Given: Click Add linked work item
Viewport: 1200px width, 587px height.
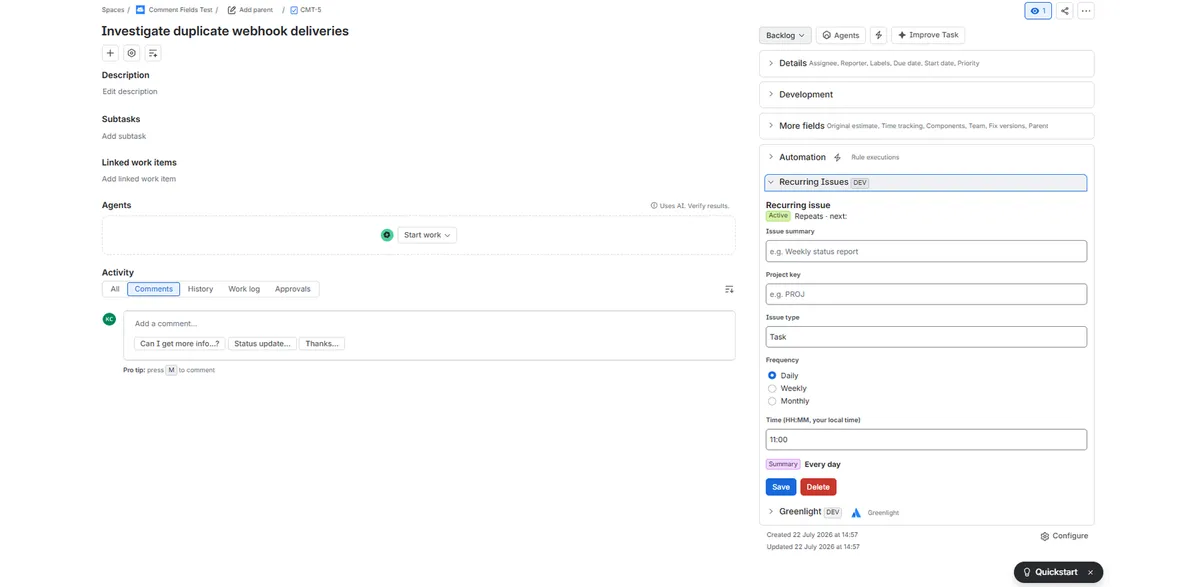Looking at the screenshot, I should [x=139, y=179].
